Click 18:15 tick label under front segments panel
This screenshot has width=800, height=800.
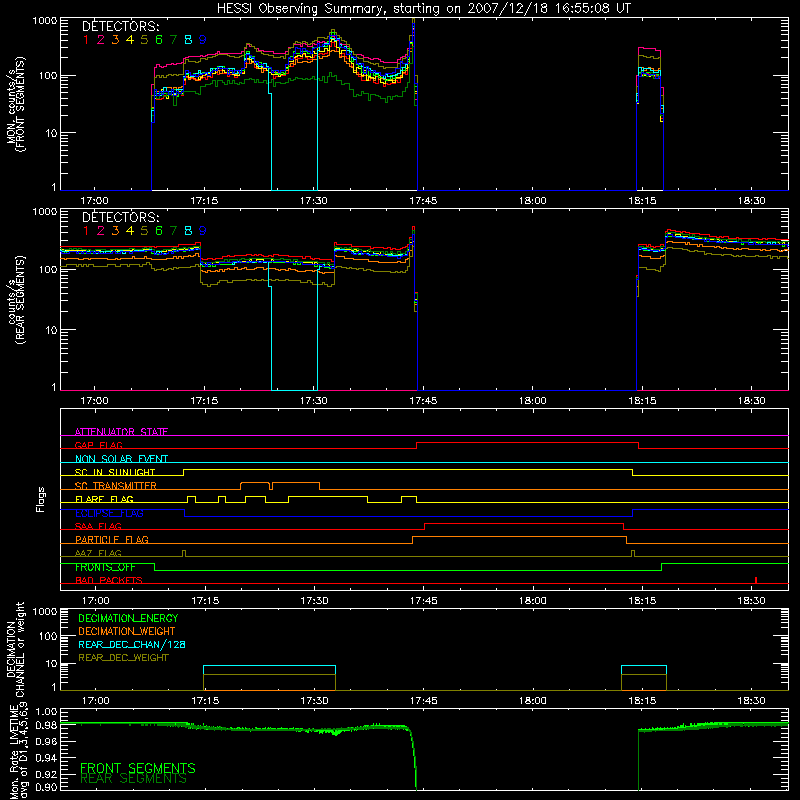(x=642, y=201)
